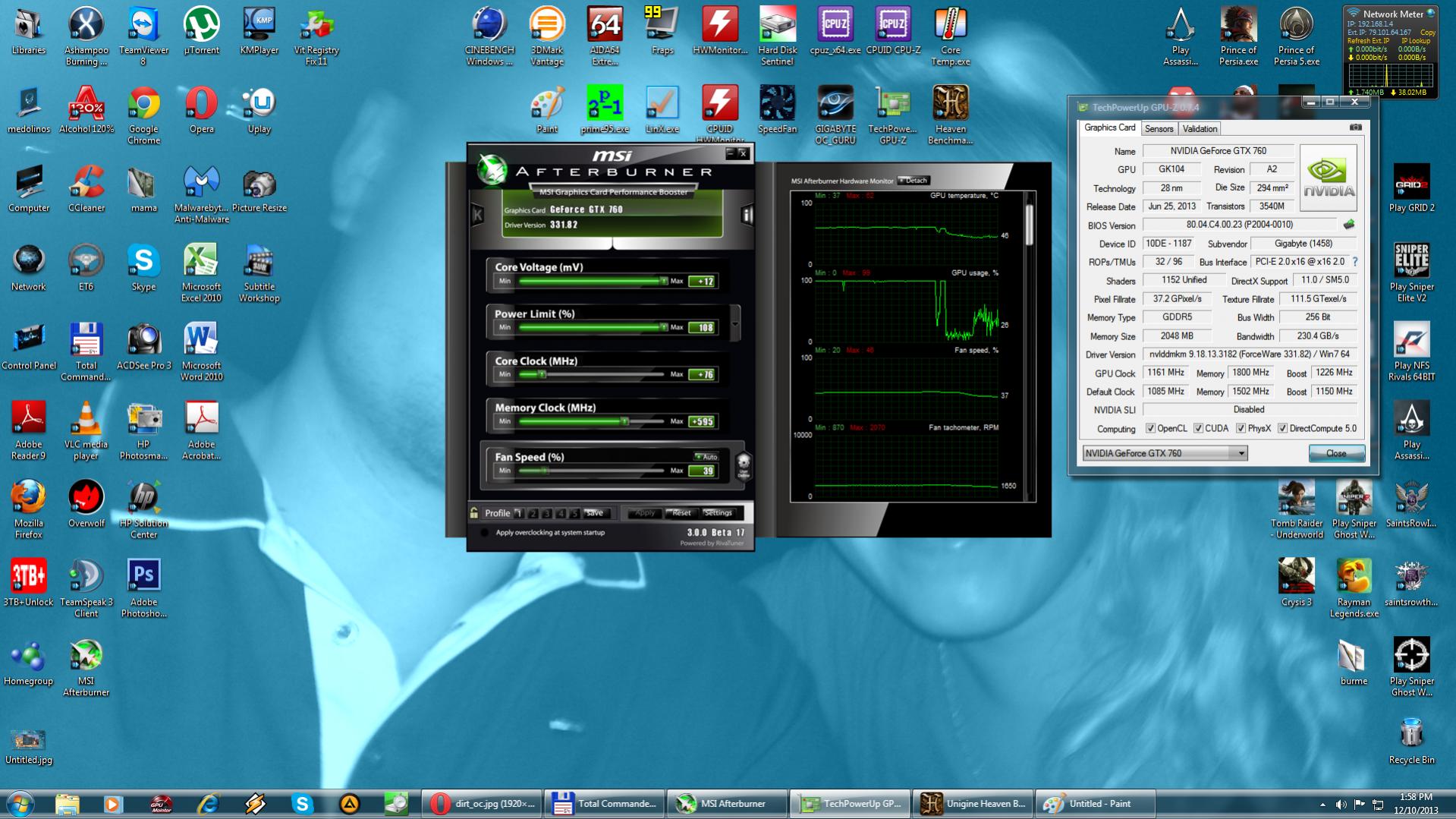Click the BIOS save chip icon in GPU-Z
Screen dimensions: 1456x819
tap(1349, 225)
